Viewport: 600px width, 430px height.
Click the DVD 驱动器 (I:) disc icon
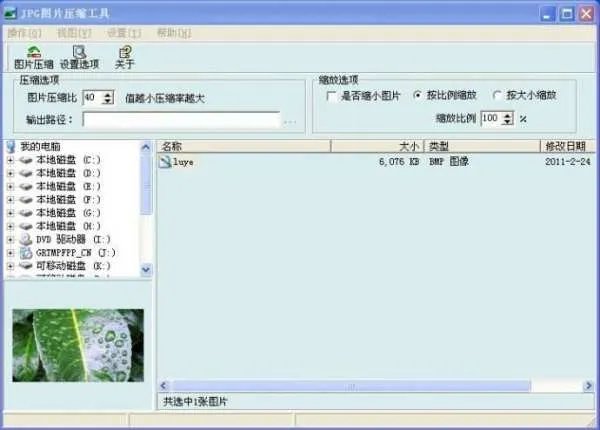26,239
